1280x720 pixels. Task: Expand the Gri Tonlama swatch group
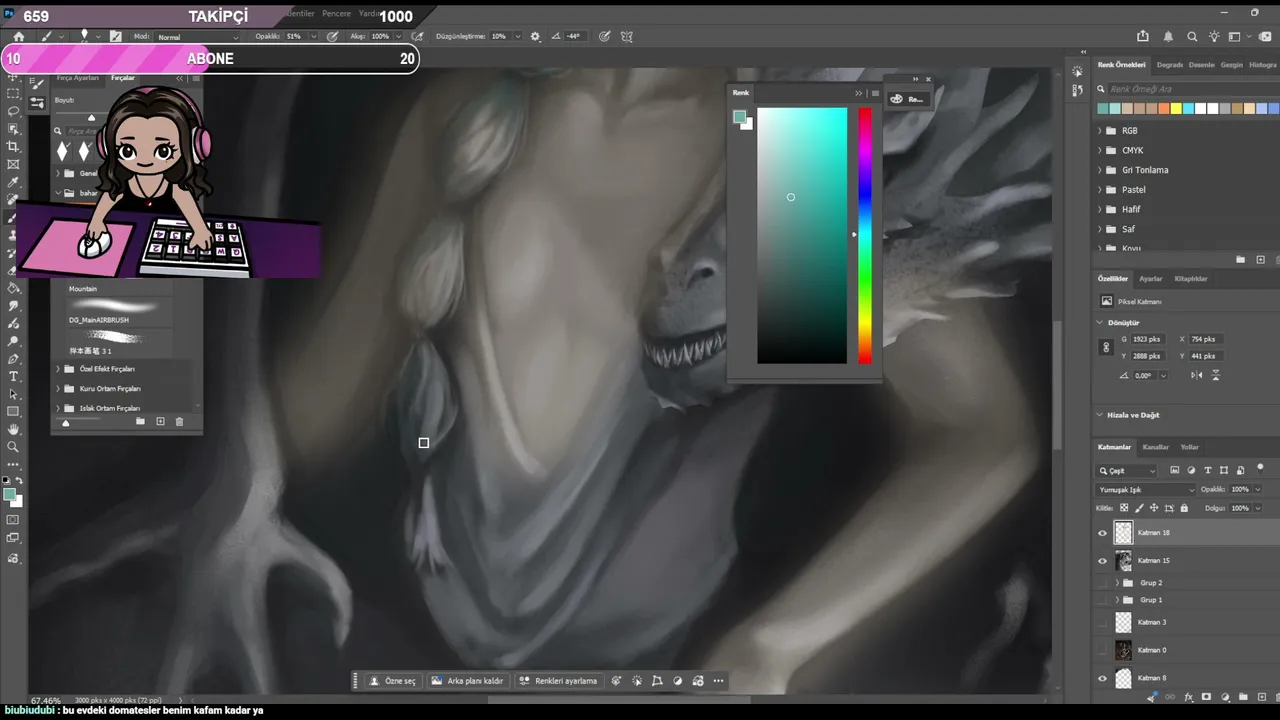[1100, 170]
